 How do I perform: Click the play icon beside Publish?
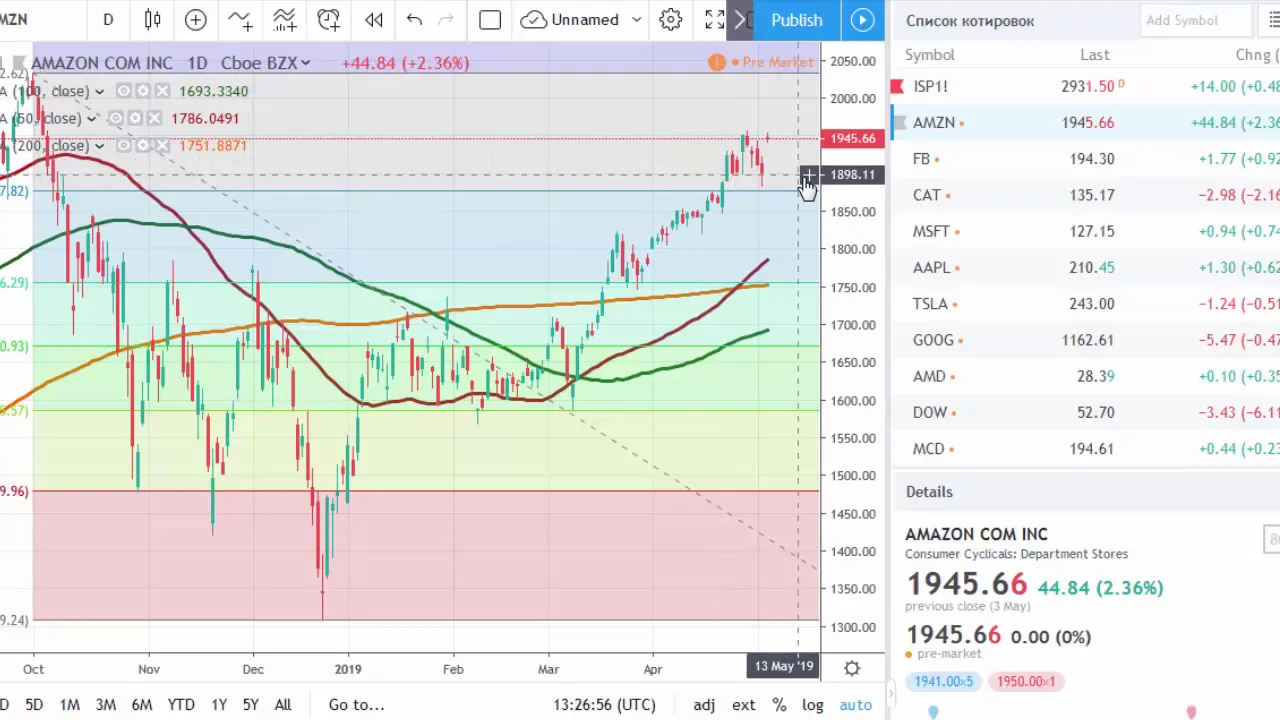(x=862, y=19)
